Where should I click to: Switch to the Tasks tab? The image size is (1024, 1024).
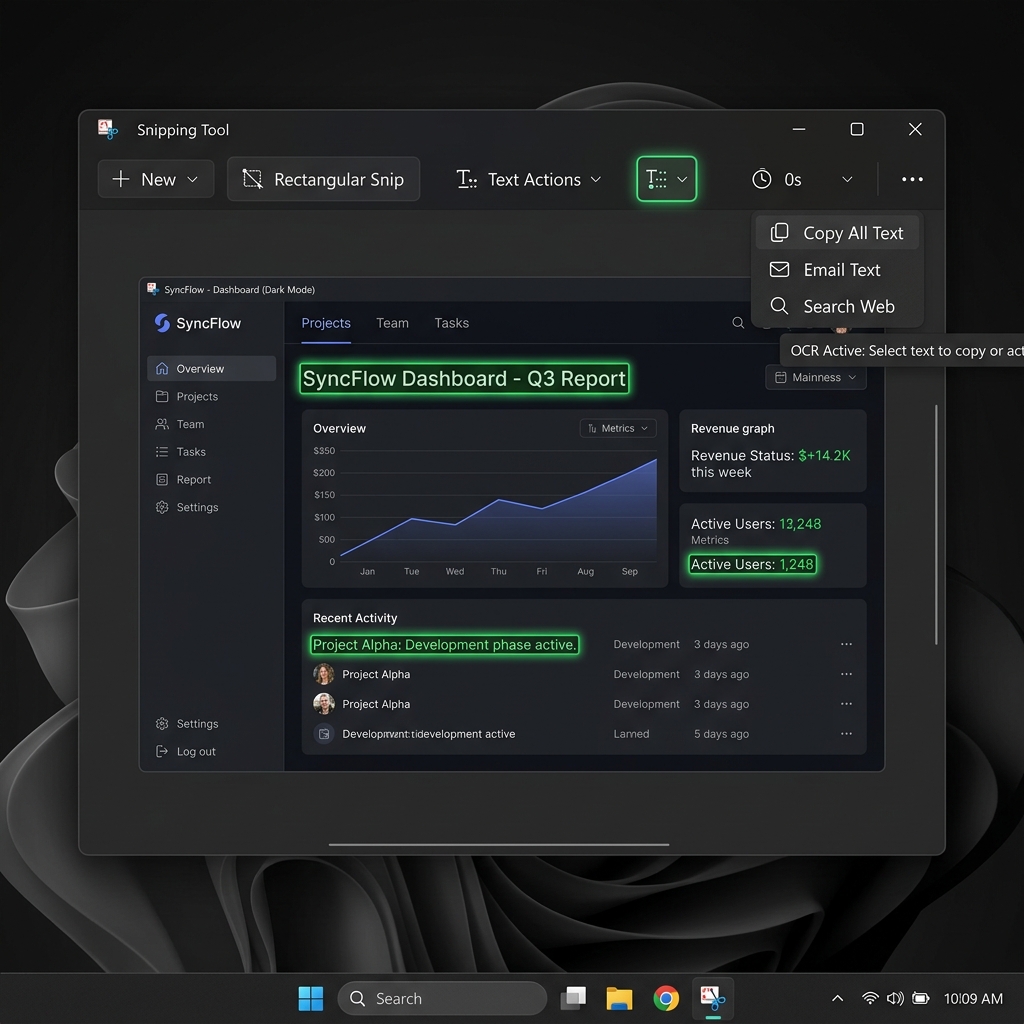[x=452, y=323]
